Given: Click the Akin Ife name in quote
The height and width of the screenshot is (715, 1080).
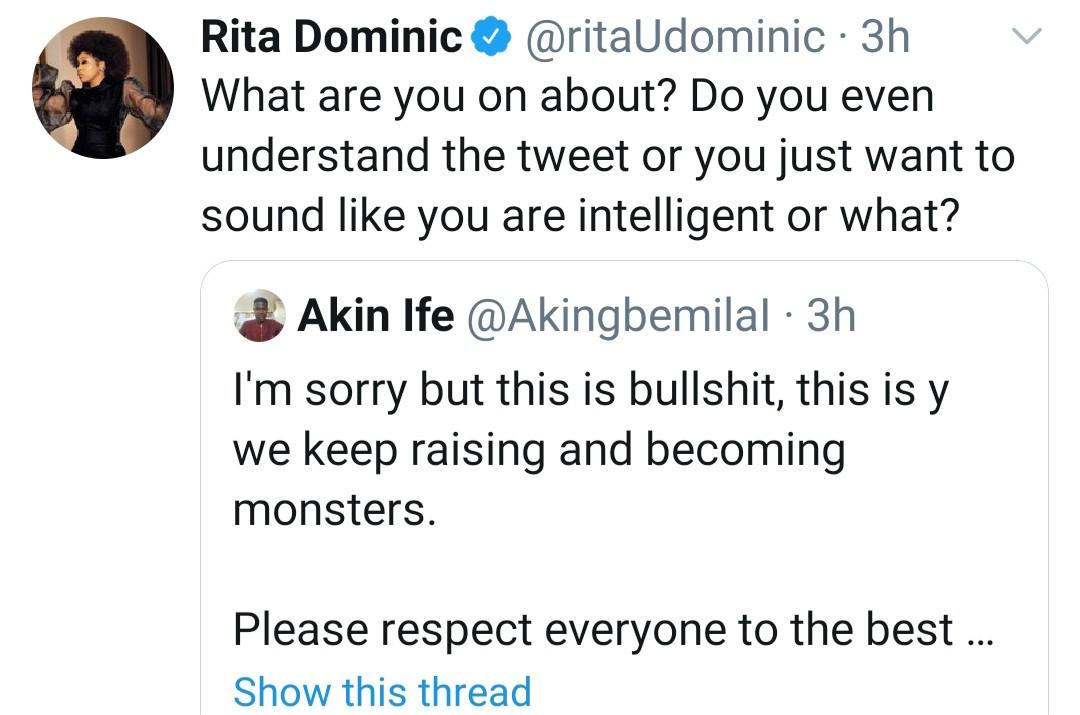Looking at the screenshot, I should [x=376, y=317].
